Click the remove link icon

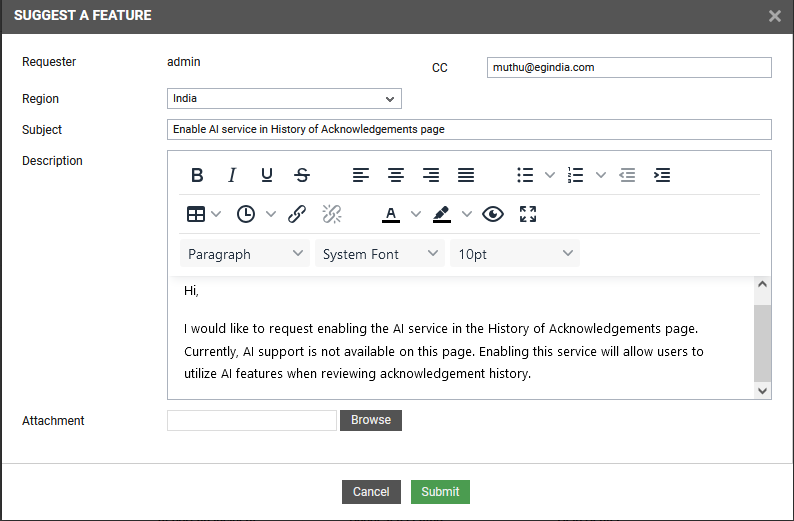click(x=332, y=214)
